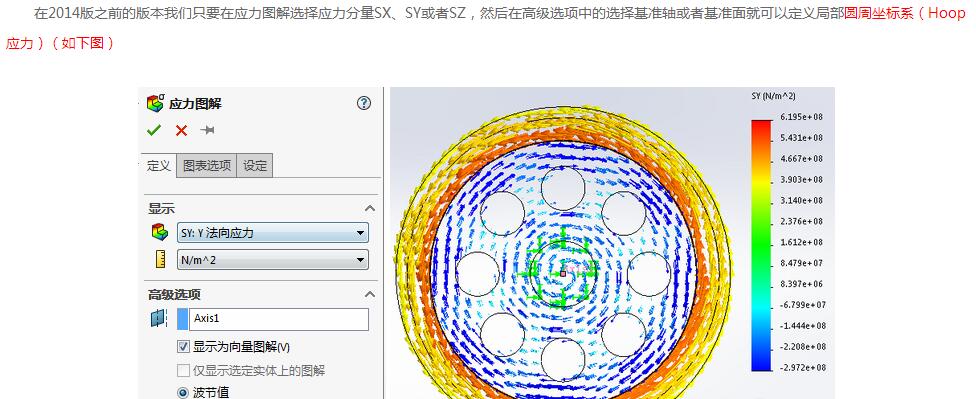
Task: Open the N/m^2 units dropdown
Action: [x=273, y=260]
